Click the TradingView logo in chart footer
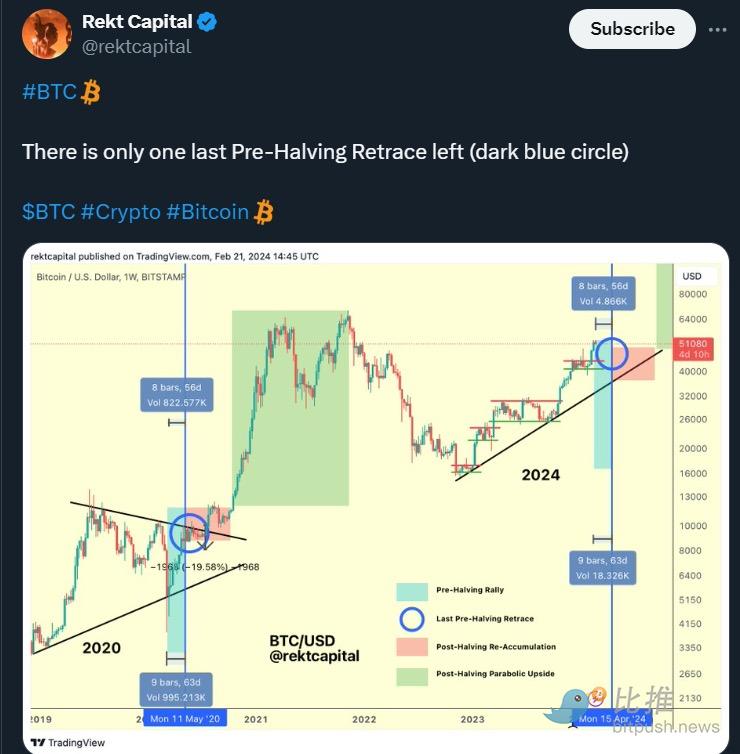This screenshot has width=740, height=754. 67,742
